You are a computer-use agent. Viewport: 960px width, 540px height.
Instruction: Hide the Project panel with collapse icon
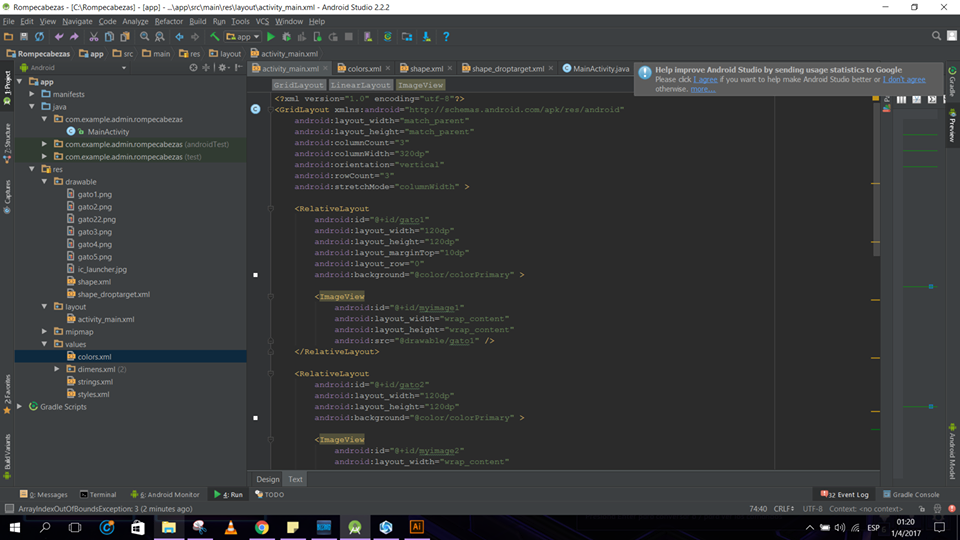point(238,68)
